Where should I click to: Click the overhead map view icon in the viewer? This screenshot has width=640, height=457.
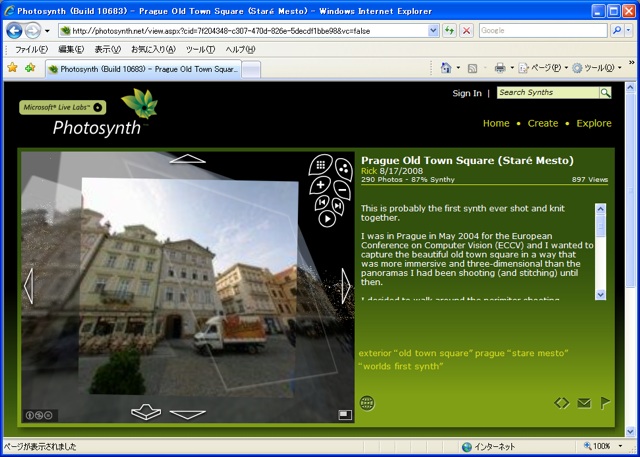146,412
